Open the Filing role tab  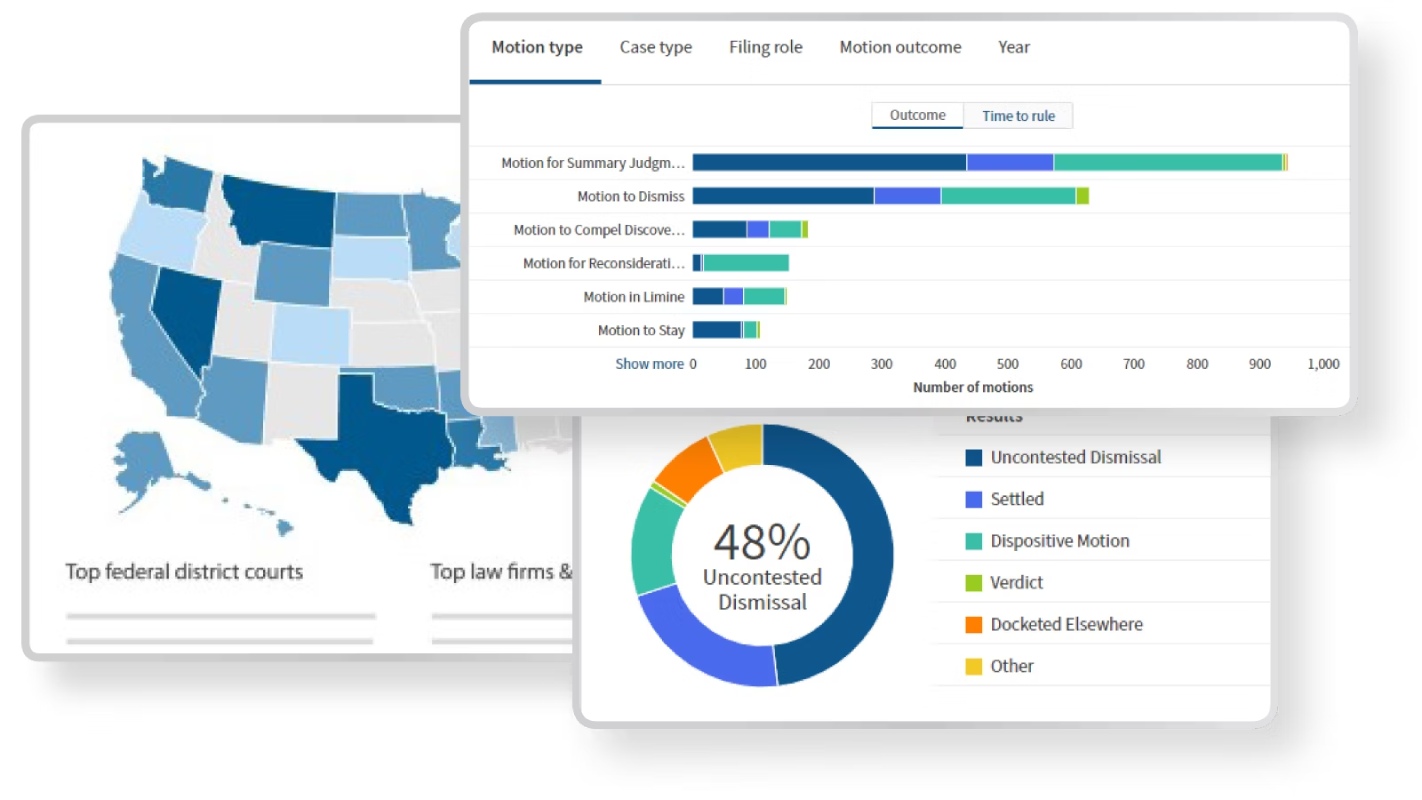pyautogui.click(x=765, y=47)
